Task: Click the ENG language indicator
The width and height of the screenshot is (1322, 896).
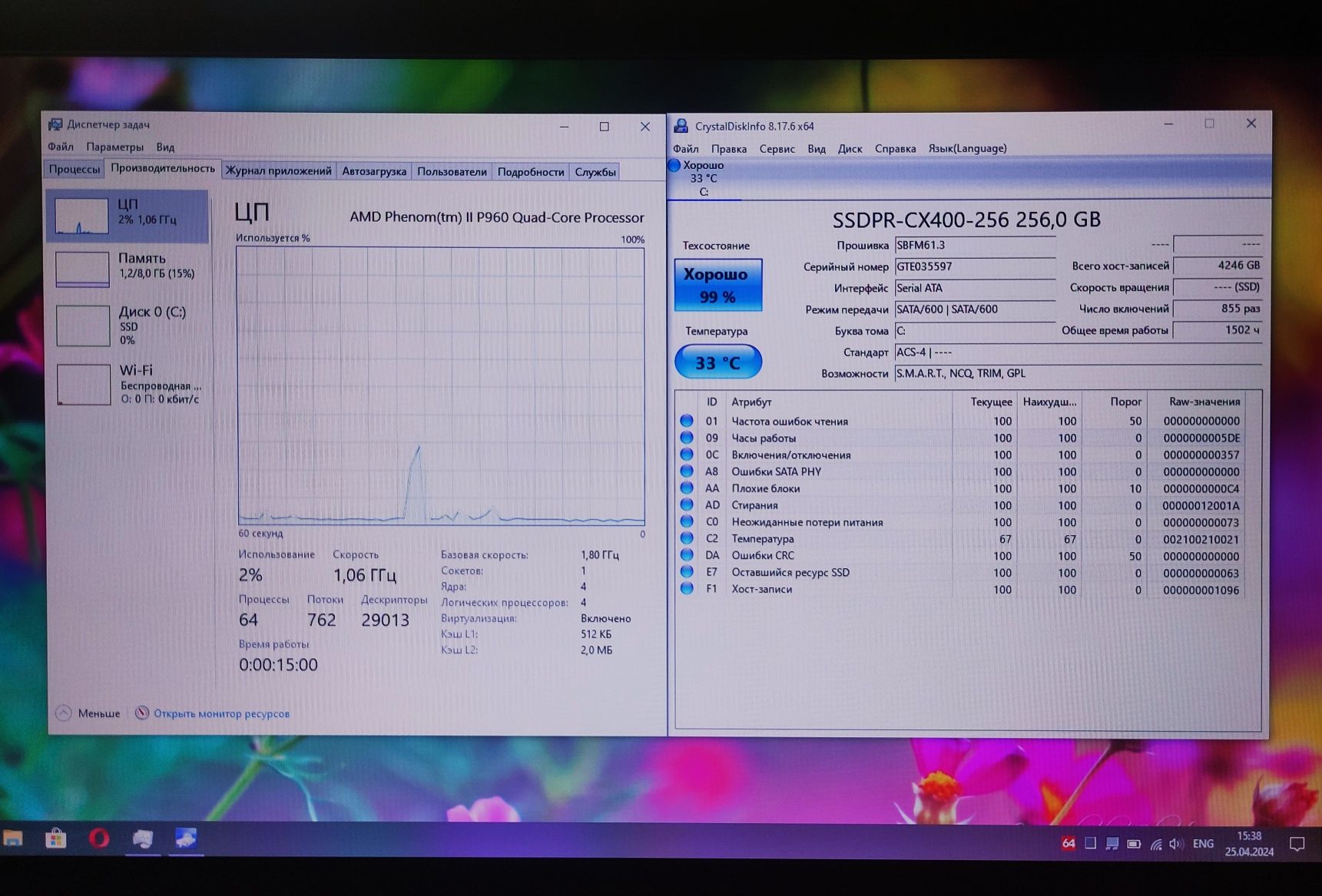Action: [1203, 844]
